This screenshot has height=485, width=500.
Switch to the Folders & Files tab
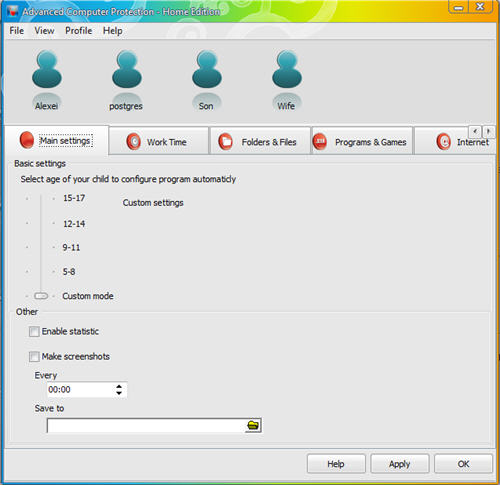click(260, 142)
